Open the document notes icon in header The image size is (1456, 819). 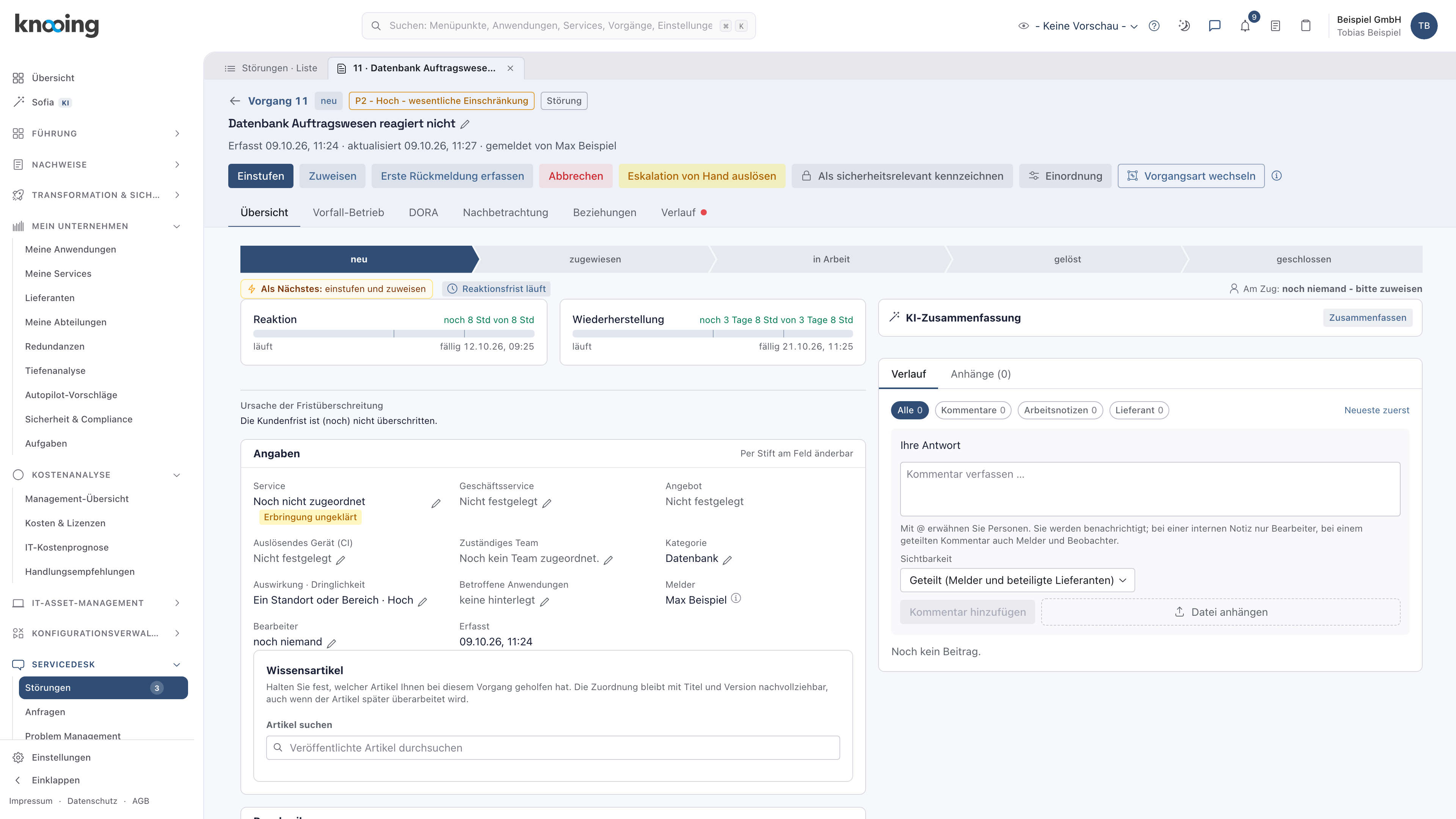[x=1275, y=26]
